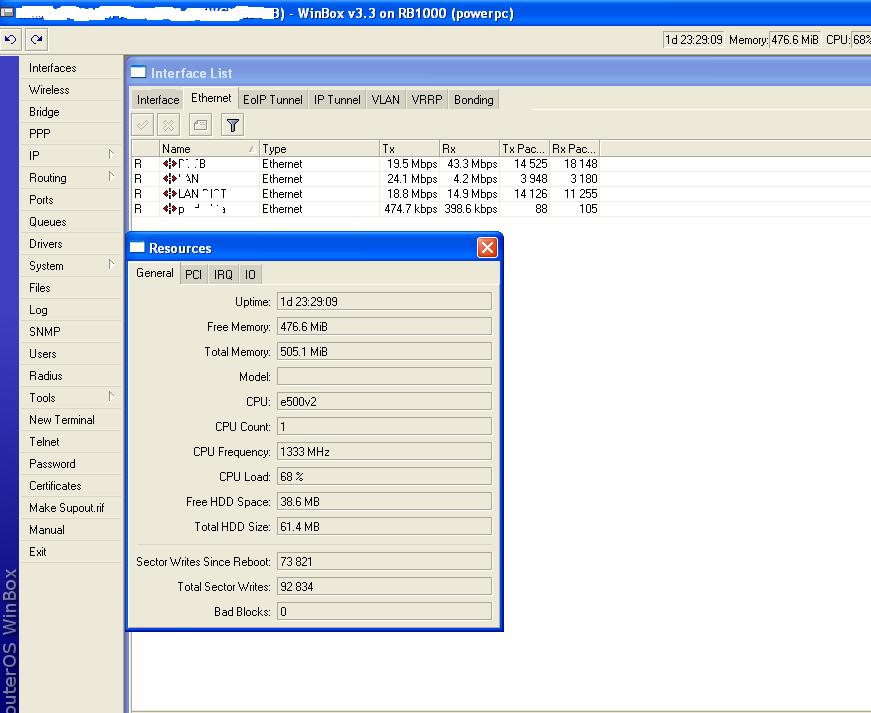Close the Resources window
871x713 pixels.
point(487,247)
